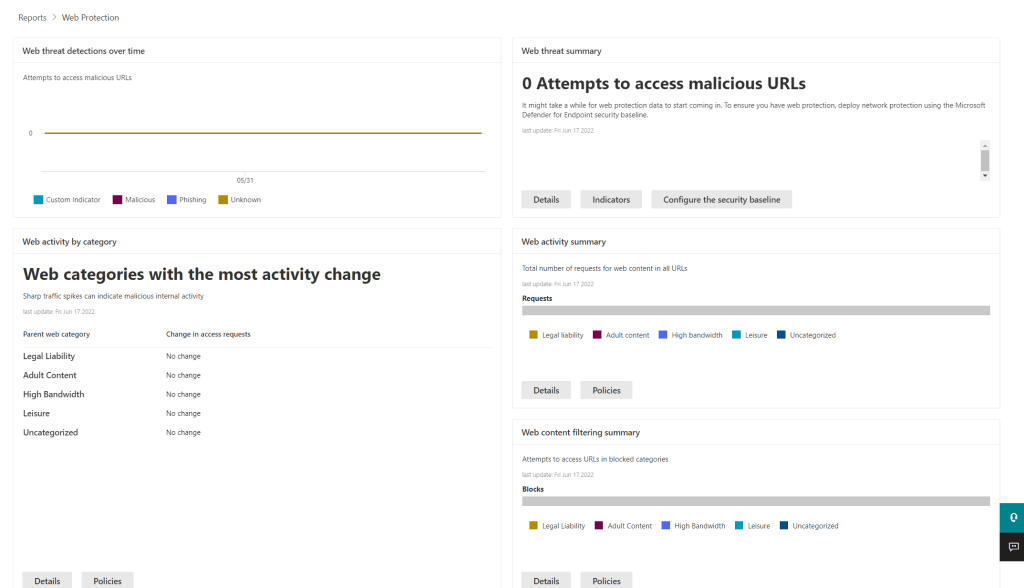Click the Phishing legend color square
This screenshot has width=1024, height=588.
pyautogui.click(x=172, y=200)
